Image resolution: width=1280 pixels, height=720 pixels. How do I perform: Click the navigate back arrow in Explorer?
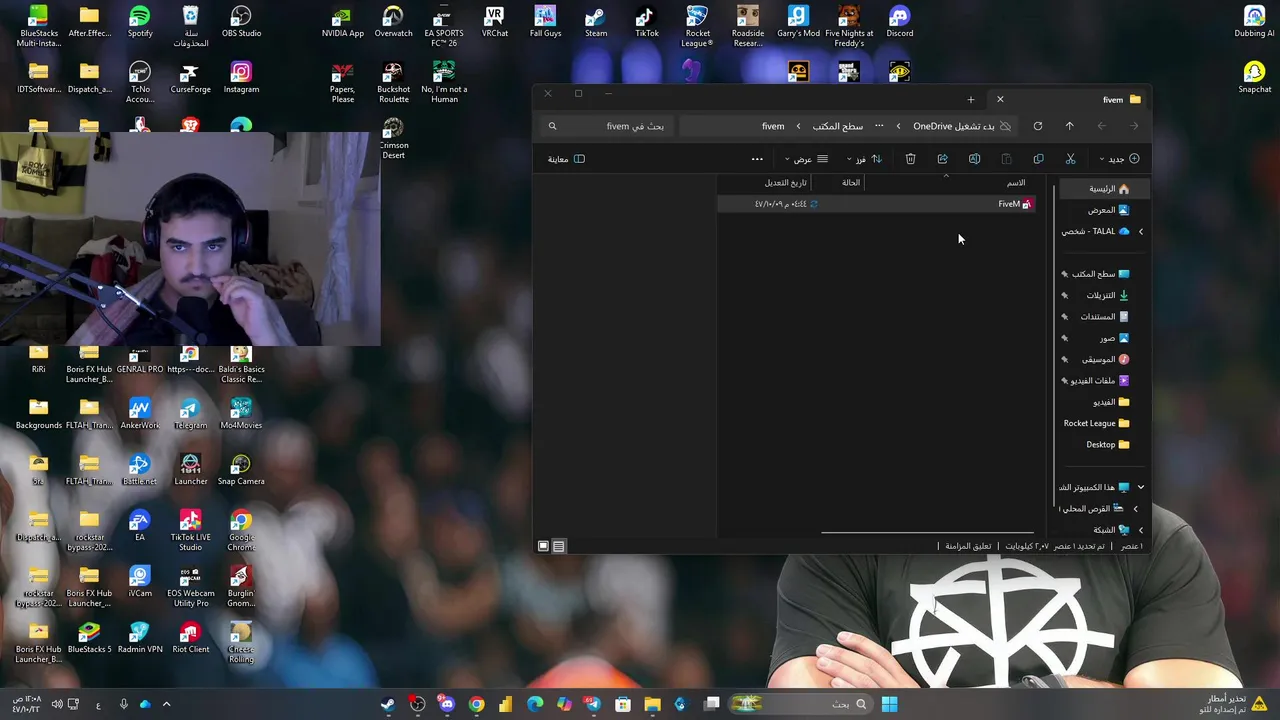[x=1134, y=126]
